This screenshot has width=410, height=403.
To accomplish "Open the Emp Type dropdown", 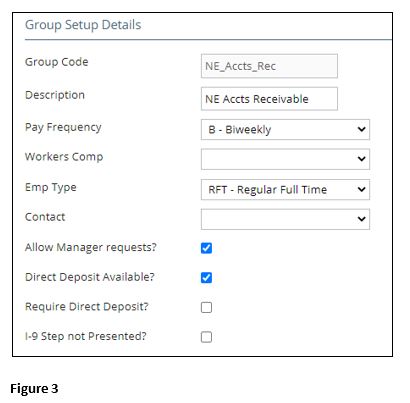I will click(x=285, y=189).
